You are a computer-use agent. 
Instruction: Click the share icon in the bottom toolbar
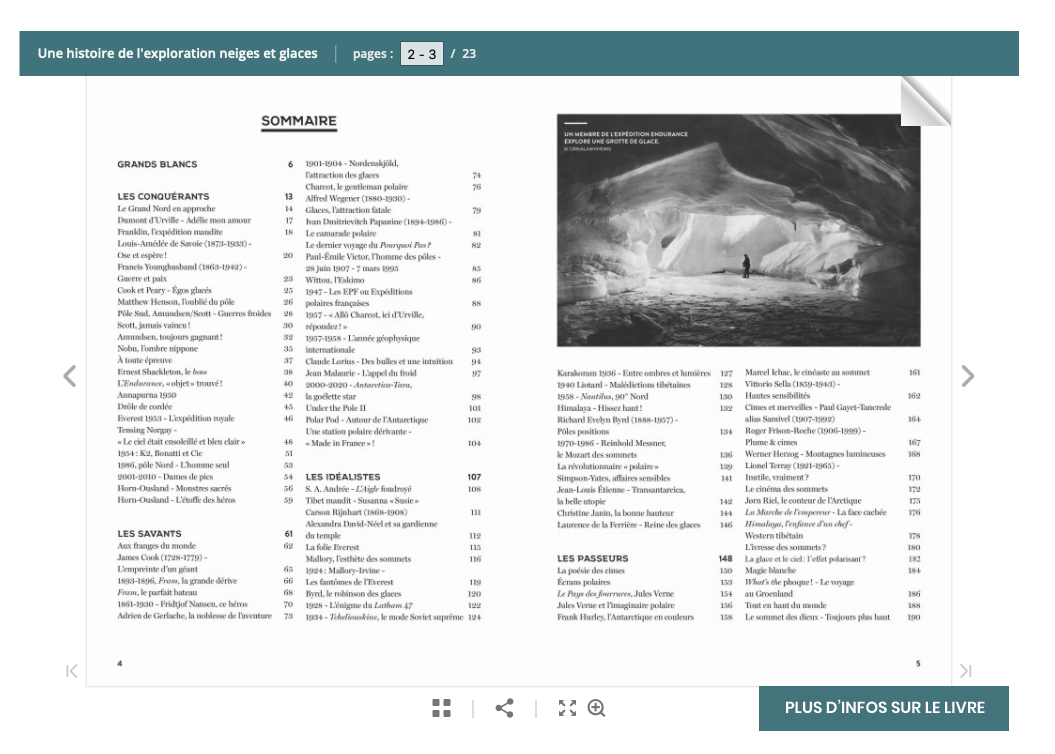505,708
